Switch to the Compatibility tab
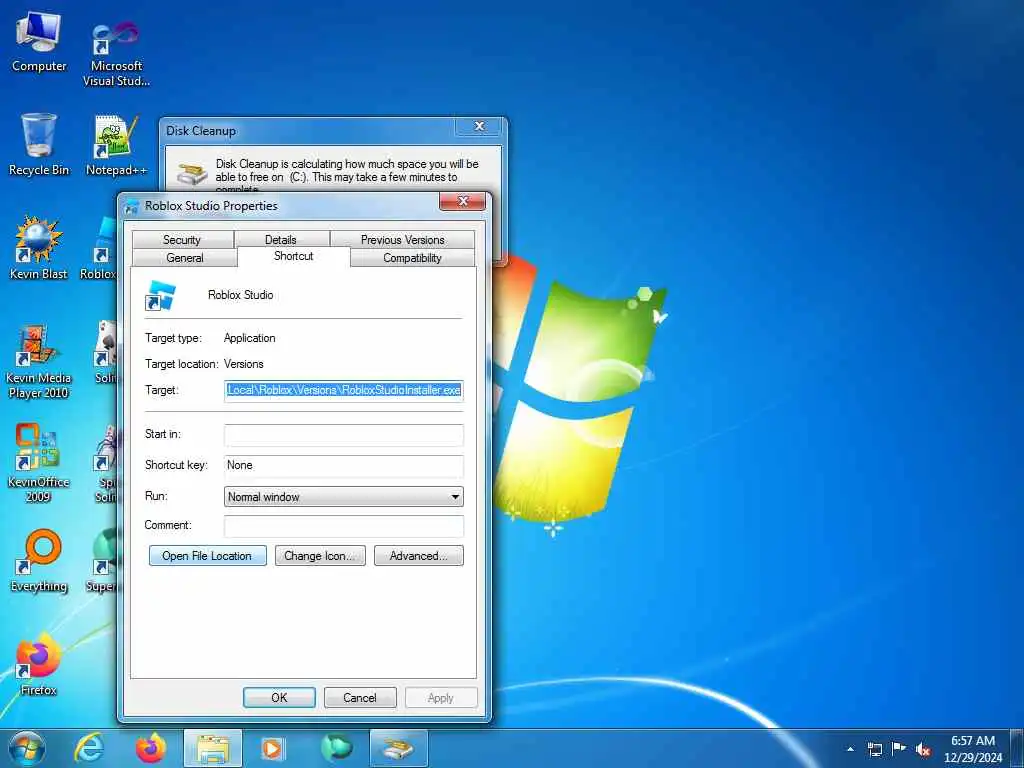Viewport: 1024px width, 768px height. pos(413,258)
